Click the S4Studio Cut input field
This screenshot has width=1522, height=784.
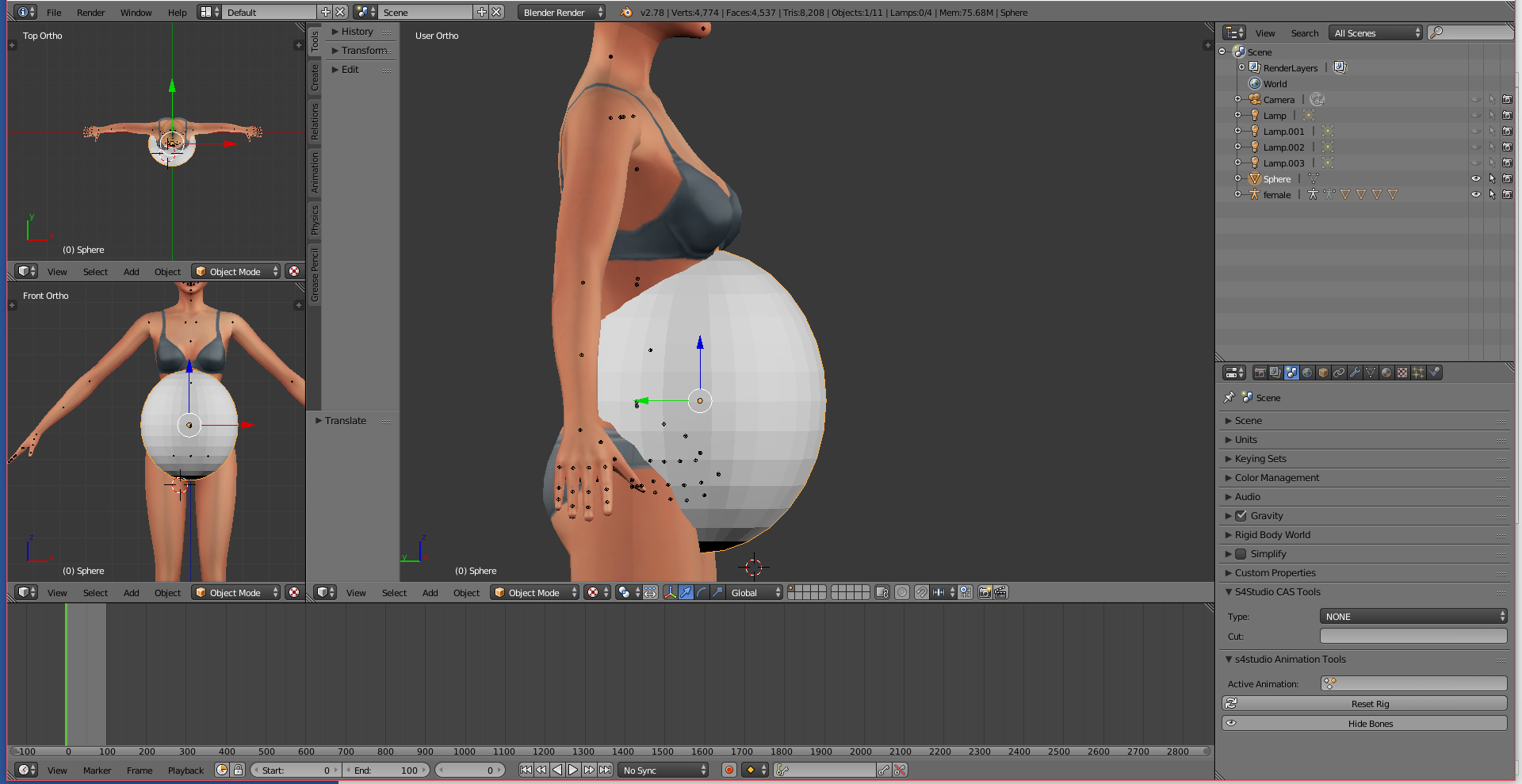1413,637
